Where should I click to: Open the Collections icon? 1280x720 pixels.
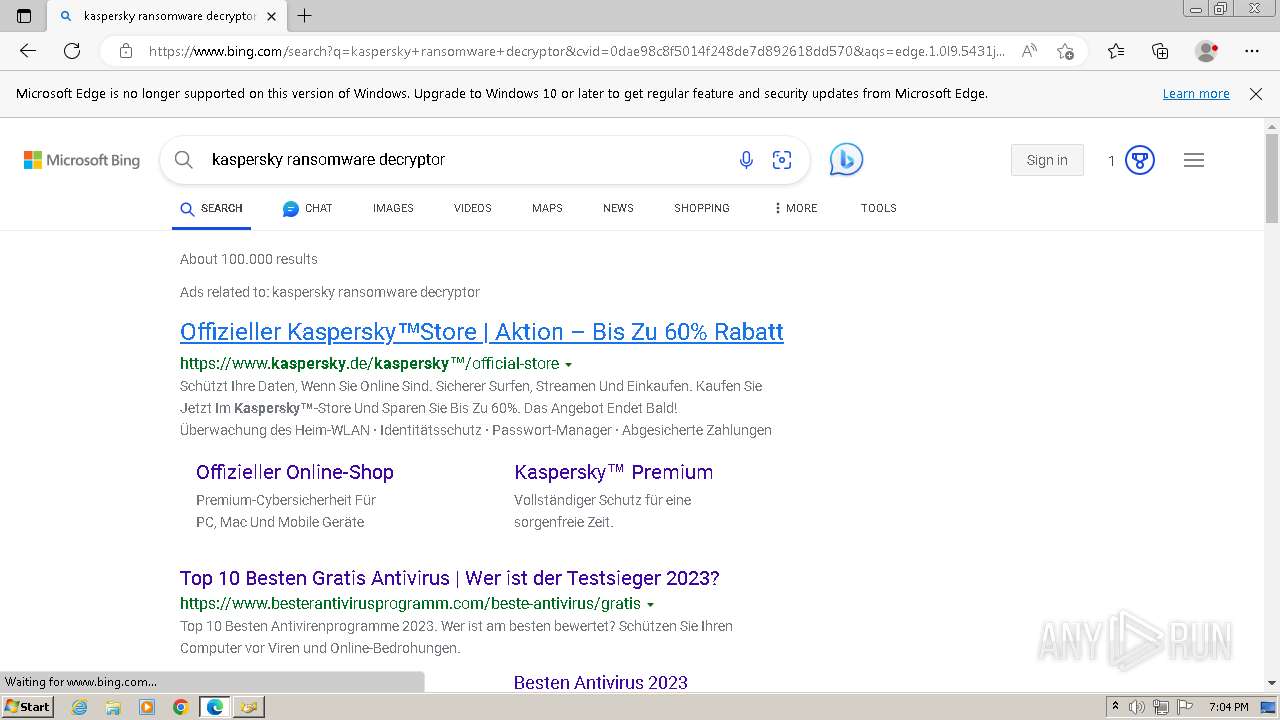point(1160,51)
